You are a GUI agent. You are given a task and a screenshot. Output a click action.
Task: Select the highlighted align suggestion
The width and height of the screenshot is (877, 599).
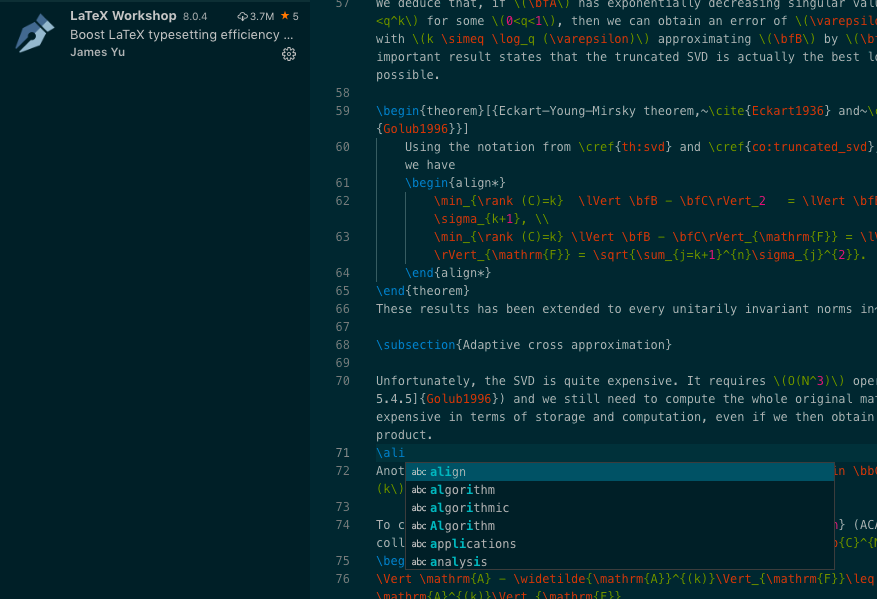448,472
